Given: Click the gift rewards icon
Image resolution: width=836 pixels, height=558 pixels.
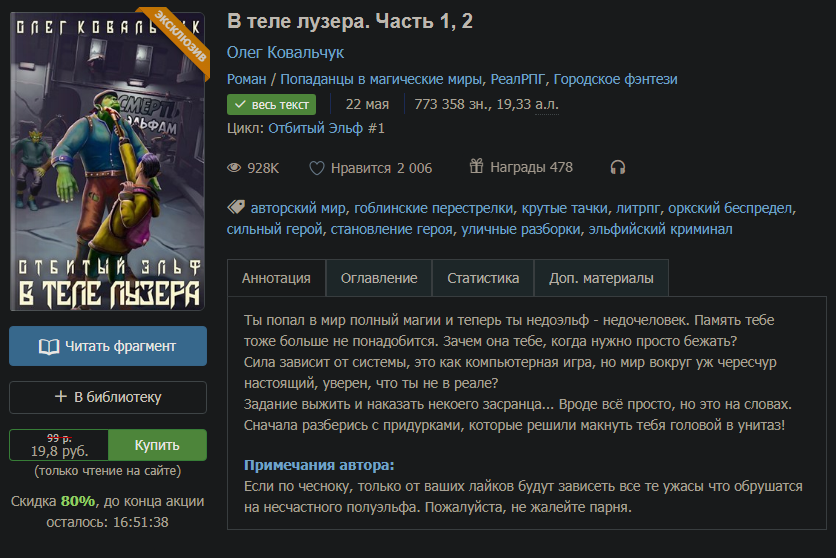Looking at the screenshot, I should tap(476, 166).
